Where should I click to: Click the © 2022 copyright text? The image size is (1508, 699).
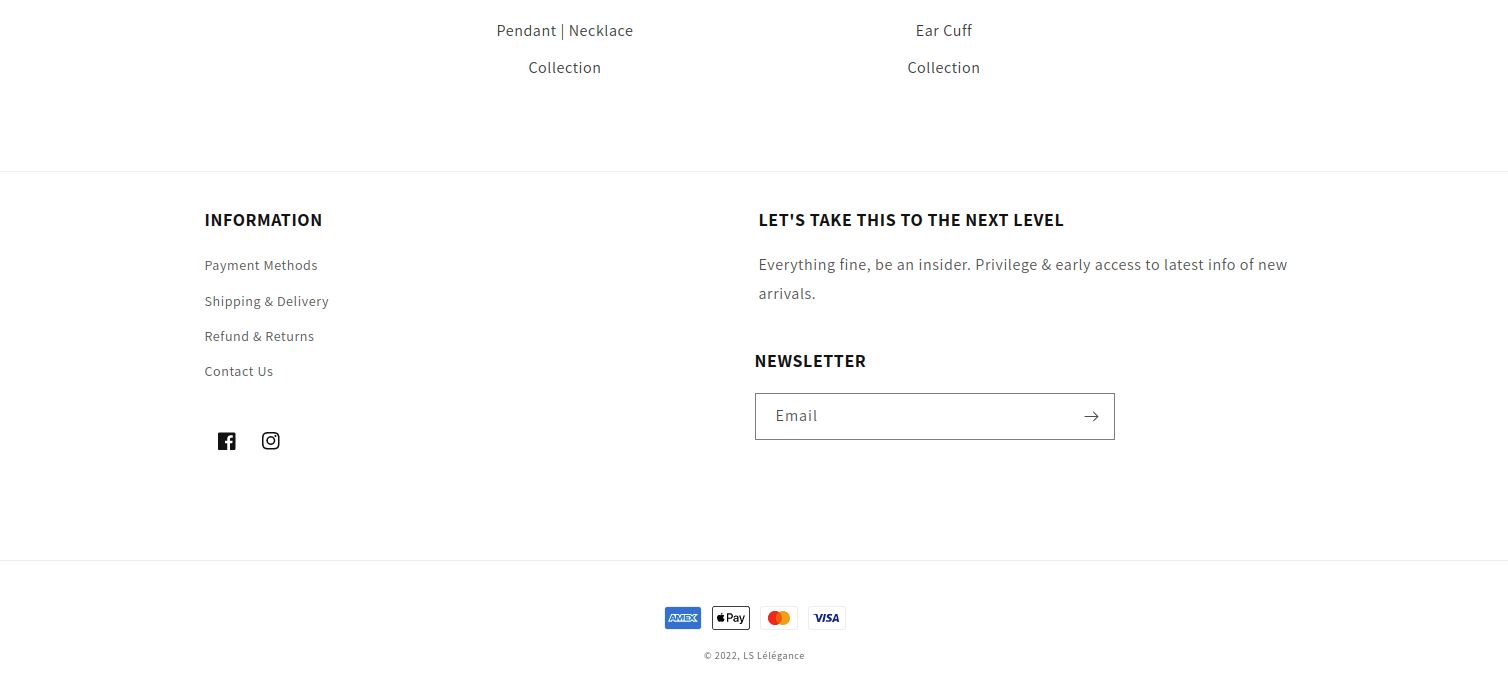(x=721, y=656)
